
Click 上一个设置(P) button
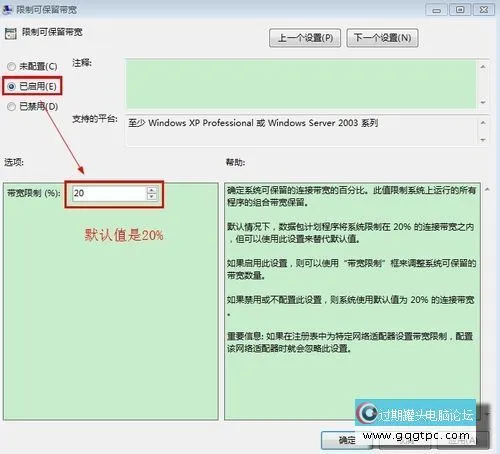tap(305, 38)
